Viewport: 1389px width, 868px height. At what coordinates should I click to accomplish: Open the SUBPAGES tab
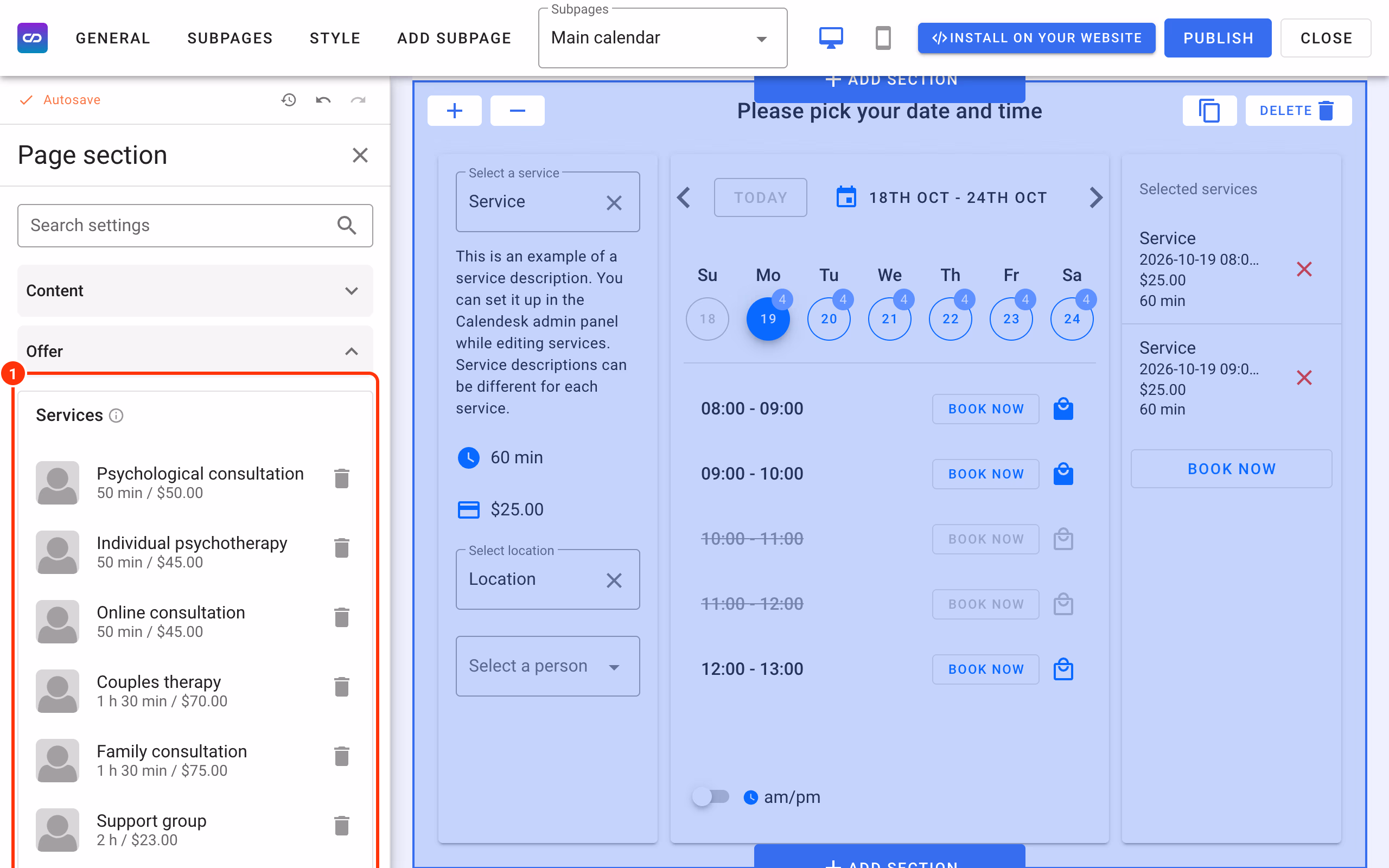pos(230,38)
